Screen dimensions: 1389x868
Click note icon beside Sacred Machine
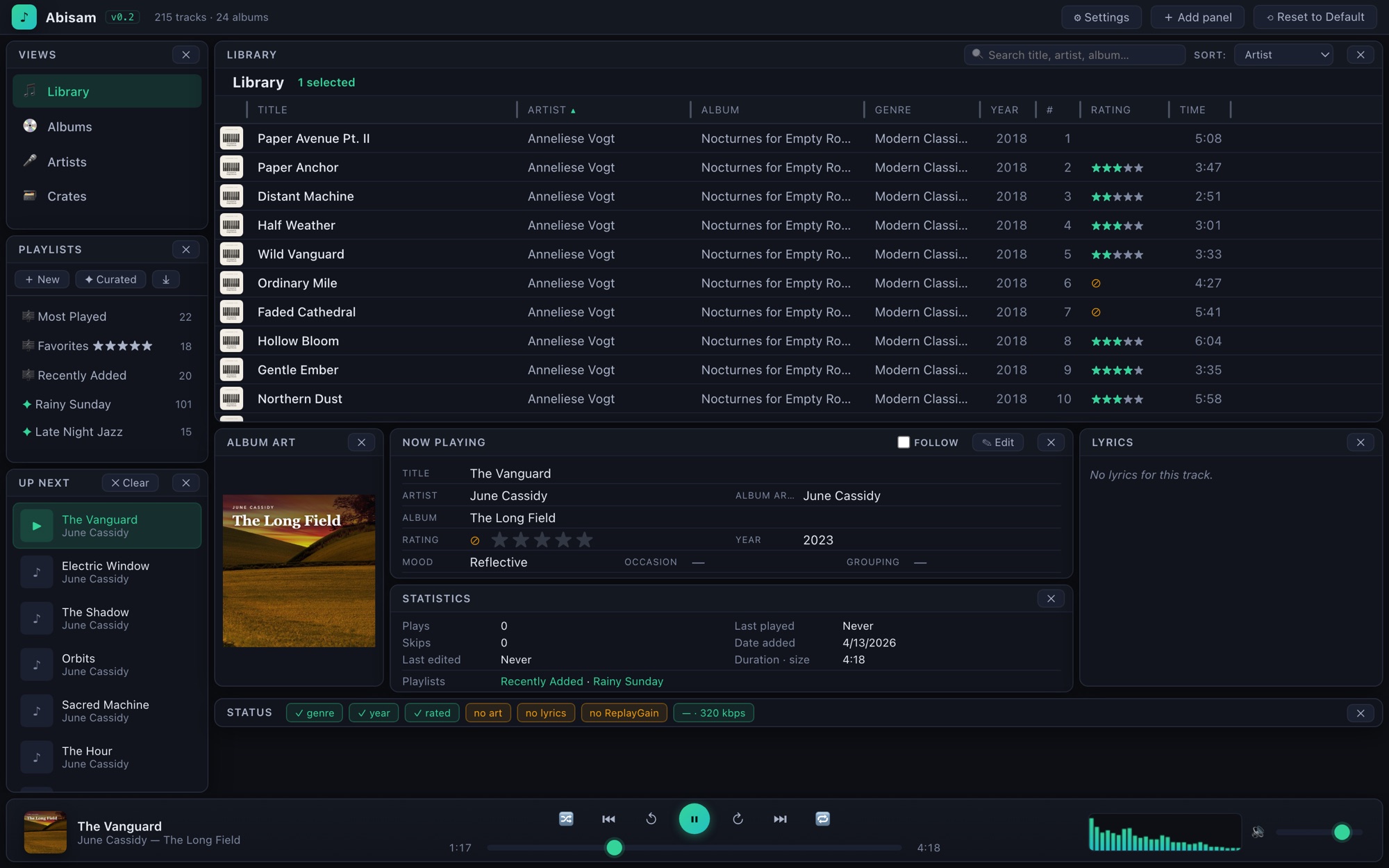[x=37, y=711]
